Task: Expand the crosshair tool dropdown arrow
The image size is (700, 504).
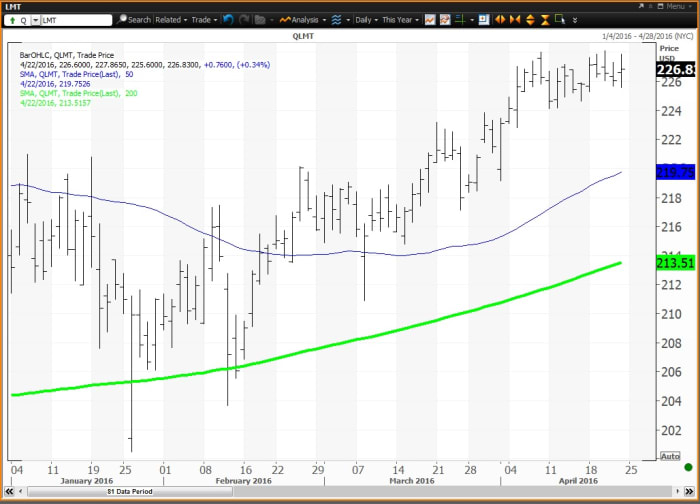Action: coord(472,20)
